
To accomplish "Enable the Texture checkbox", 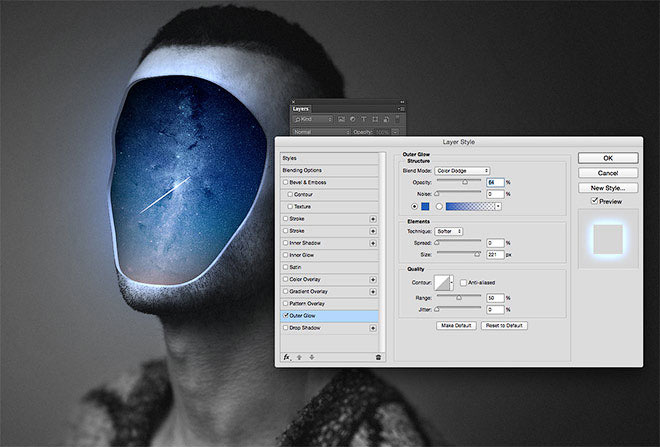I will pyautogui.click(x=290, y=207).
